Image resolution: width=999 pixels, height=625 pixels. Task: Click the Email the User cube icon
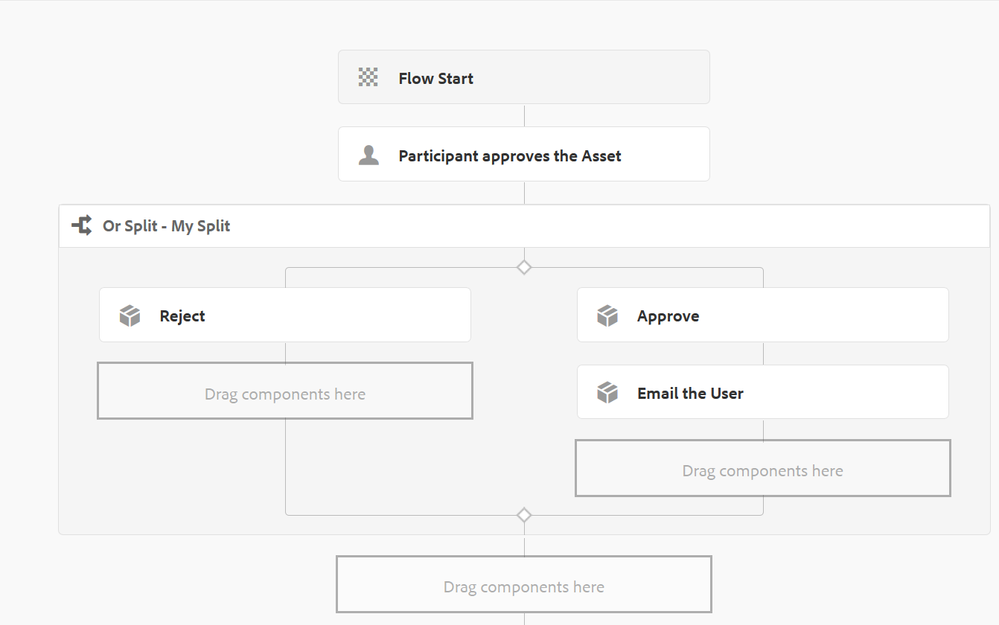click(607, 392)
